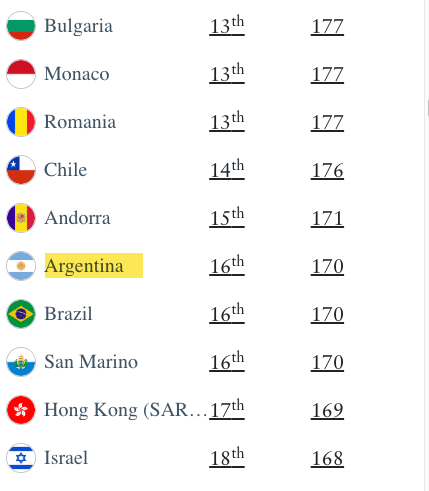Click Monaco's 177 score link
Image resolution: width=429 pixels, height=491 pixels.
(327, 74)
